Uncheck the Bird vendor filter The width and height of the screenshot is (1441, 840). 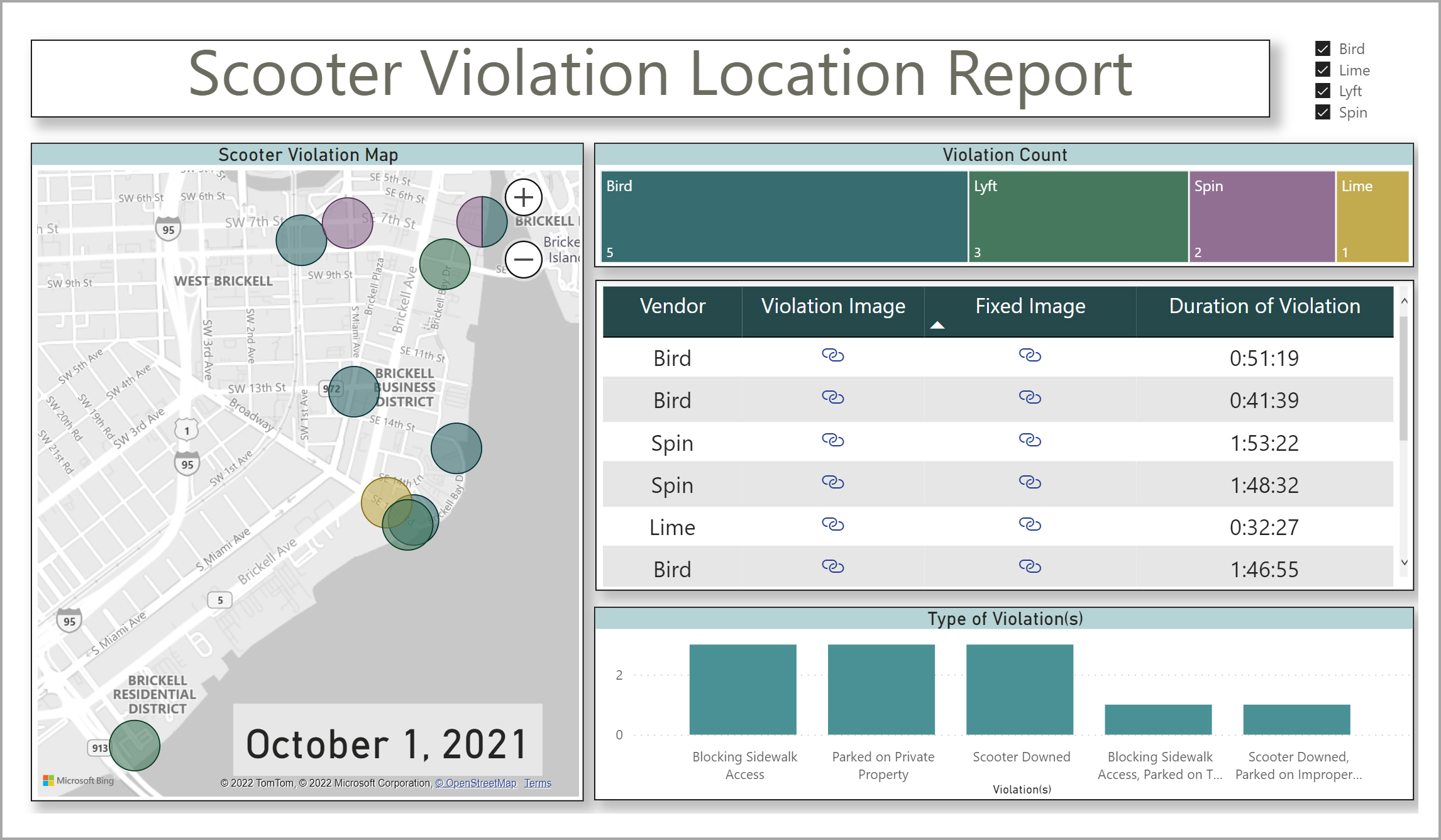pos(1323,49)
